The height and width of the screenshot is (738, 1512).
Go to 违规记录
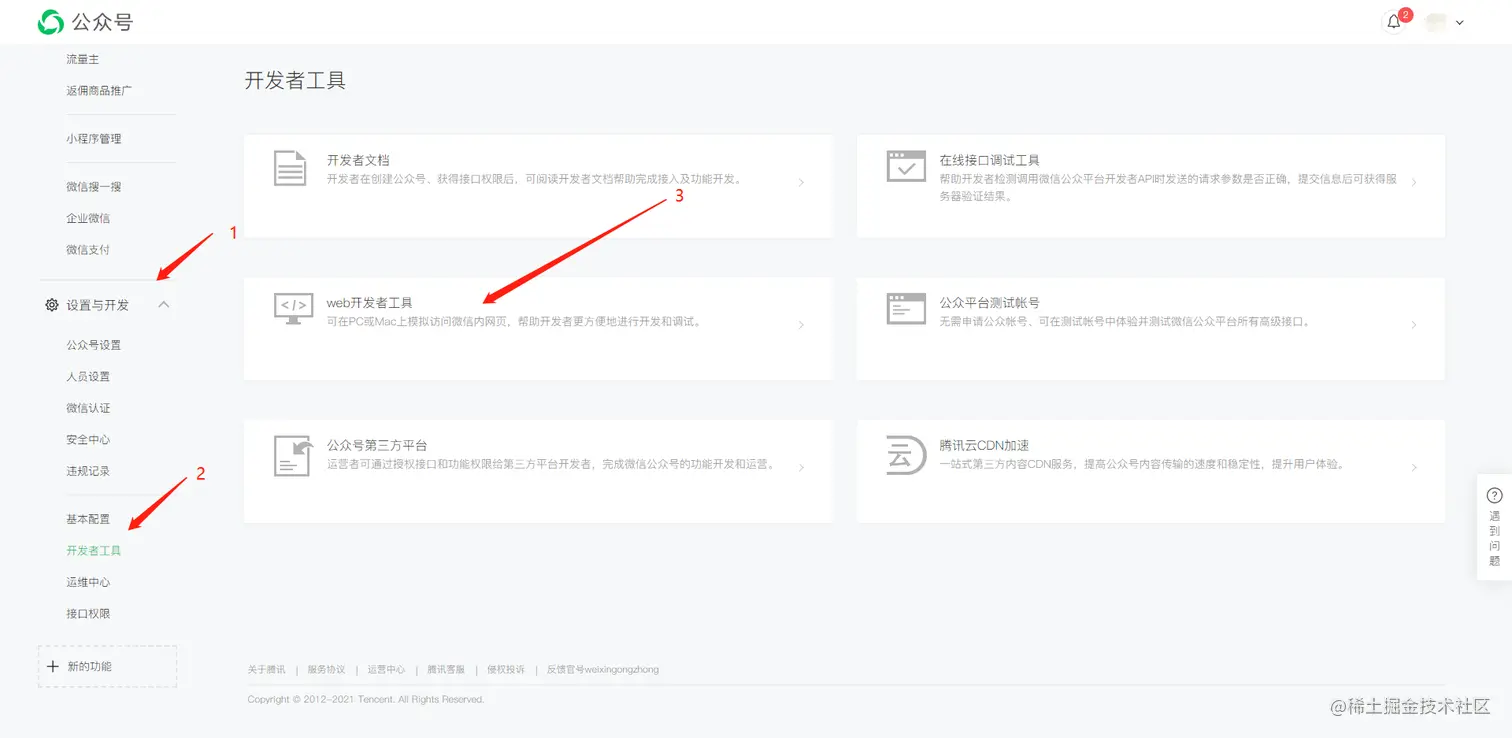(88, 471)
